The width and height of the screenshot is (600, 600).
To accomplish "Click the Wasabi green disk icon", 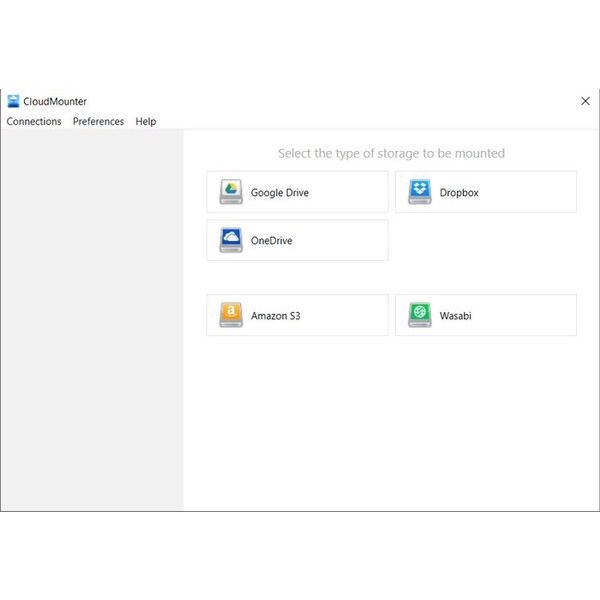I will tap(420, 315).
